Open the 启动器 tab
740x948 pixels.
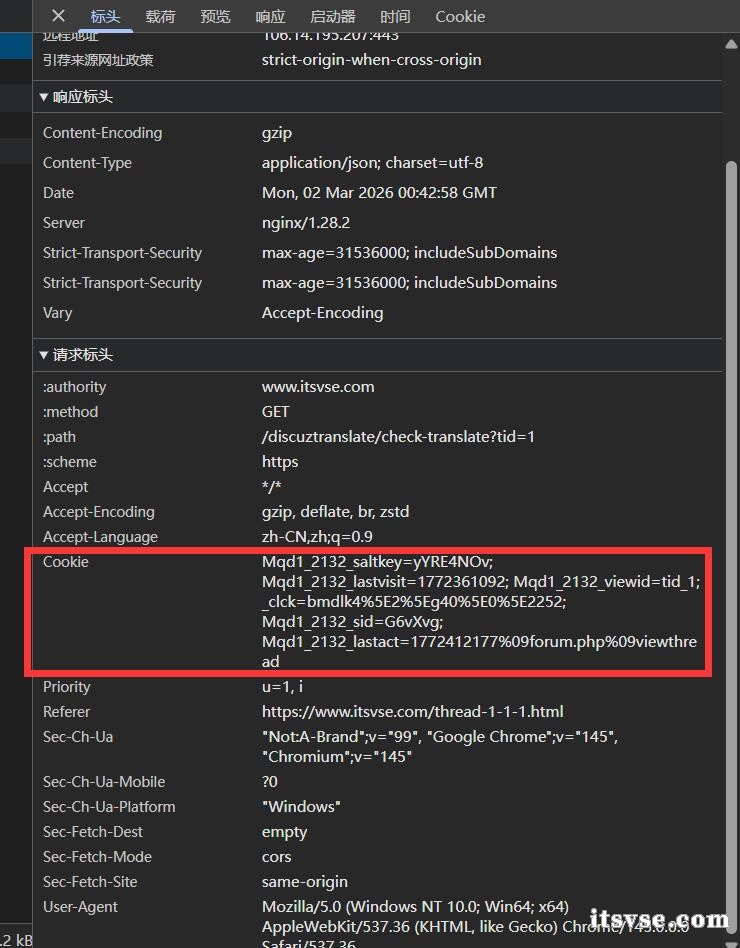pyautogui.click(x=332, y=16)
